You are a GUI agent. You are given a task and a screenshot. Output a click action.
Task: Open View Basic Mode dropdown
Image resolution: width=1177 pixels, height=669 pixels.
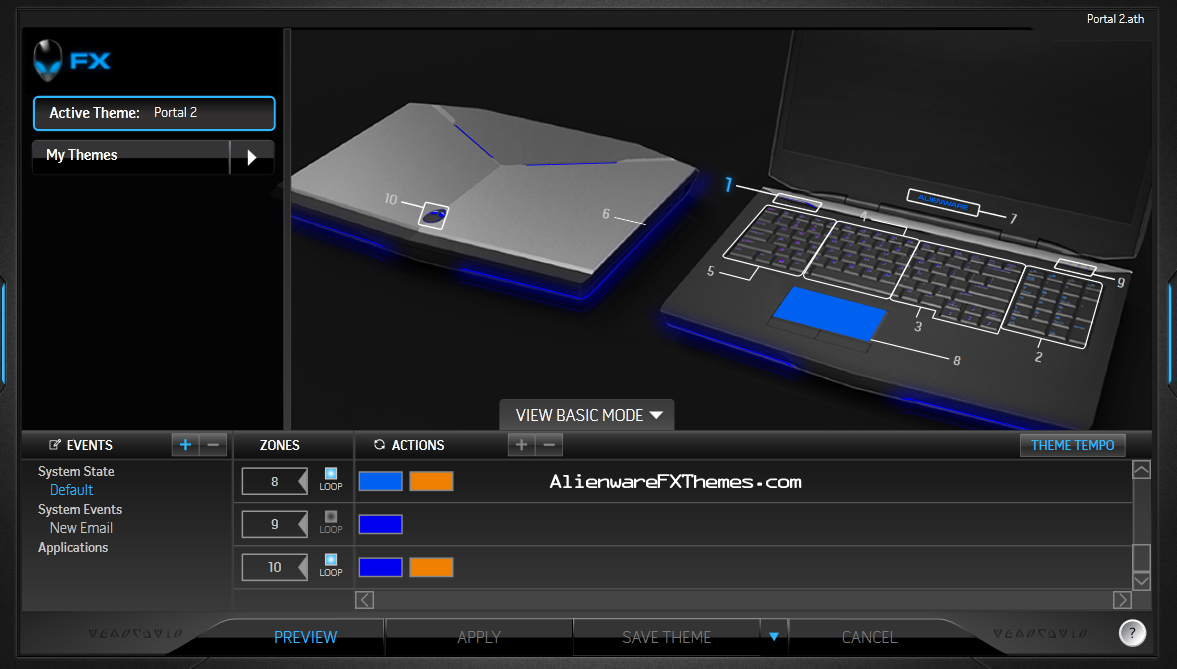coord(587,415)
